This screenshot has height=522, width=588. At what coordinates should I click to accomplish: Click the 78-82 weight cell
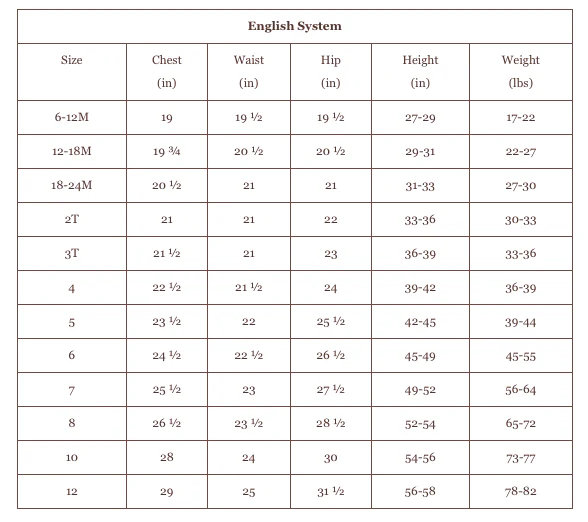point(520,492)
